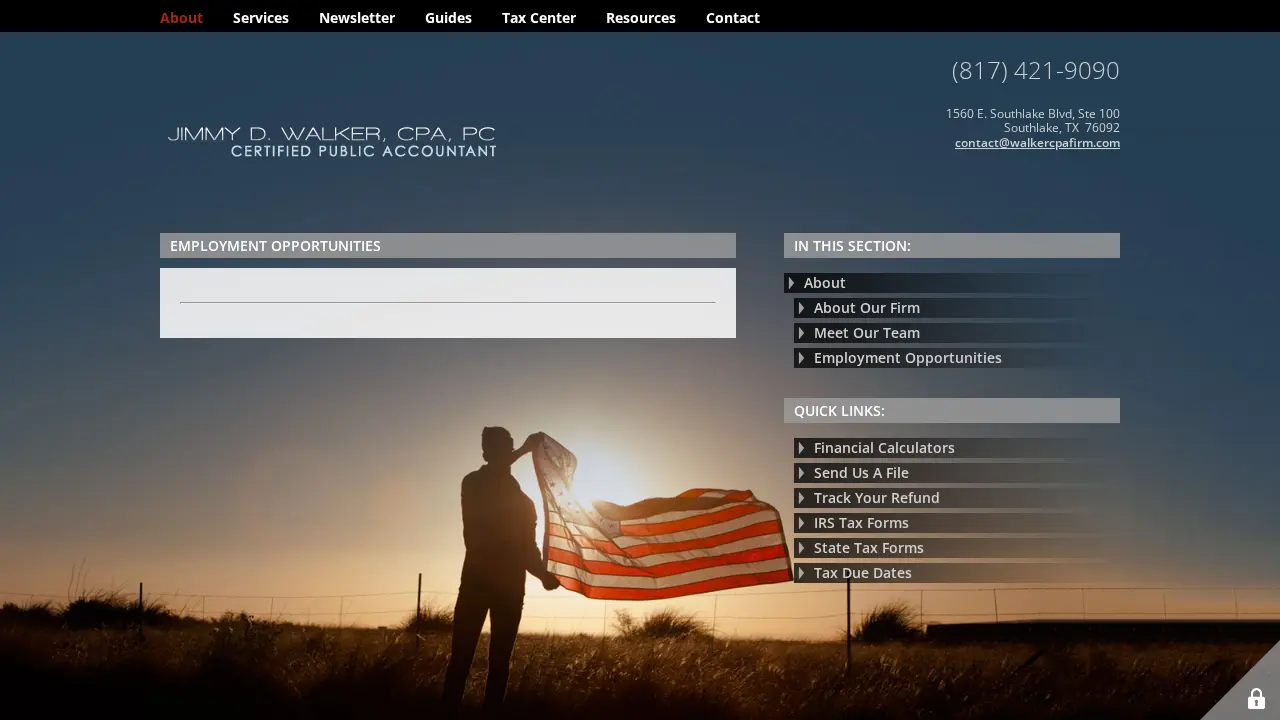This screenshot has height=720, width=1280.
Task: Open About Our Firm sidebar link
Action: (957, 308)
